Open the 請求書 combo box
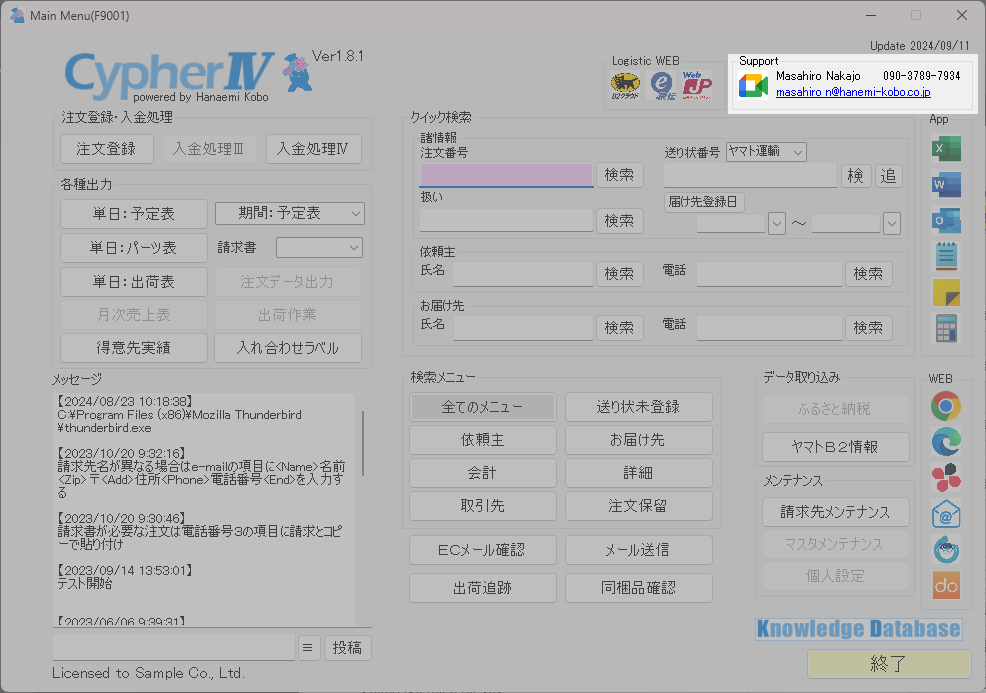This screenshot has height=693, width=986. pyautogui.click(x=319, y=248)
